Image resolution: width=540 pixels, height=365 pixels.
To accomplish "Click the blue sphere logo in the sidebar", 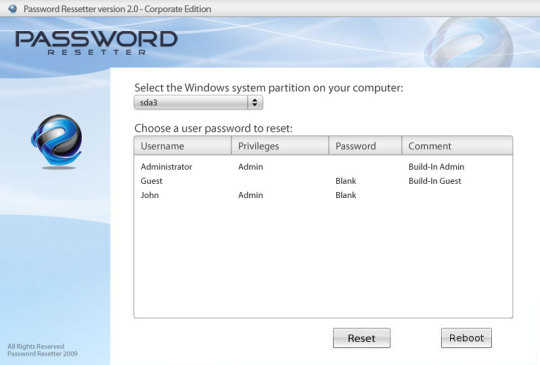I will click(56, 141).
